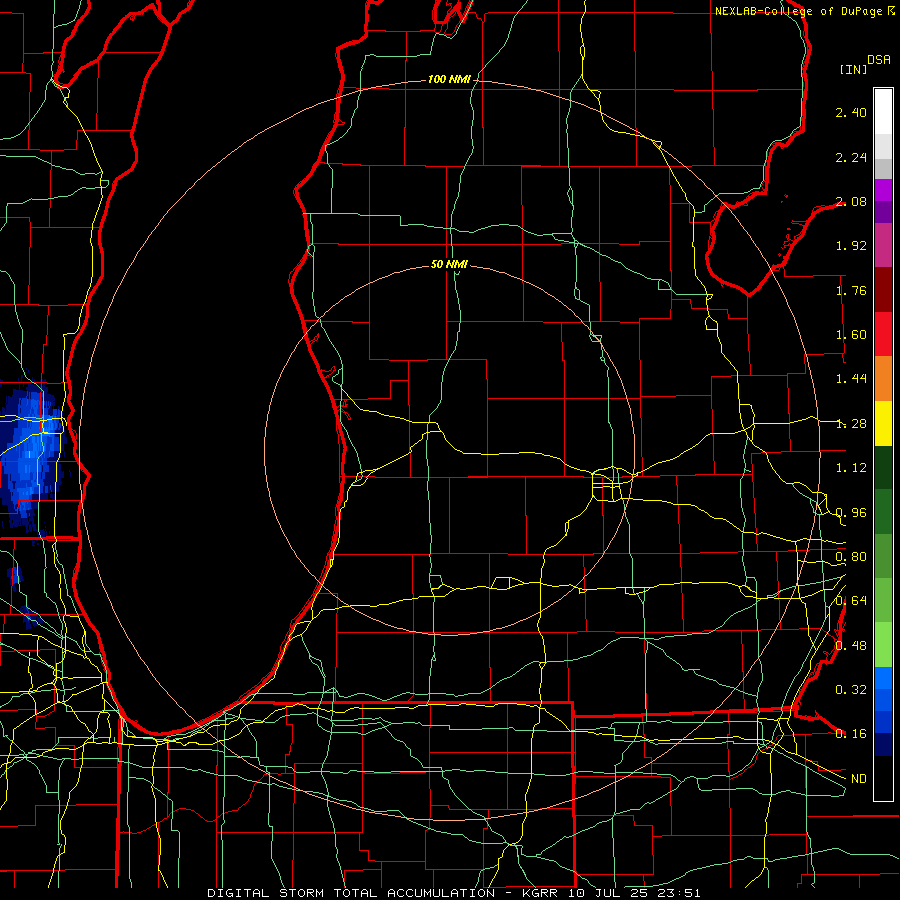Select the magenta legend color swatch
This screenshot has height=900, width=900.
[883, 190]
